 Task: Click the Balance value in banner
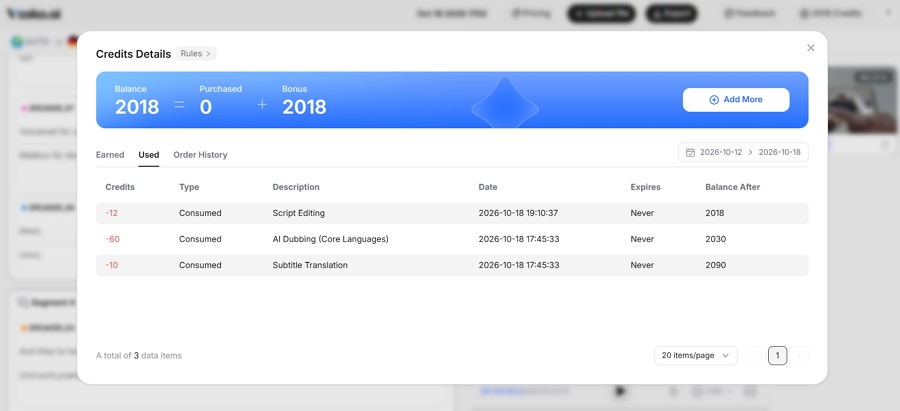click(137, 107)
